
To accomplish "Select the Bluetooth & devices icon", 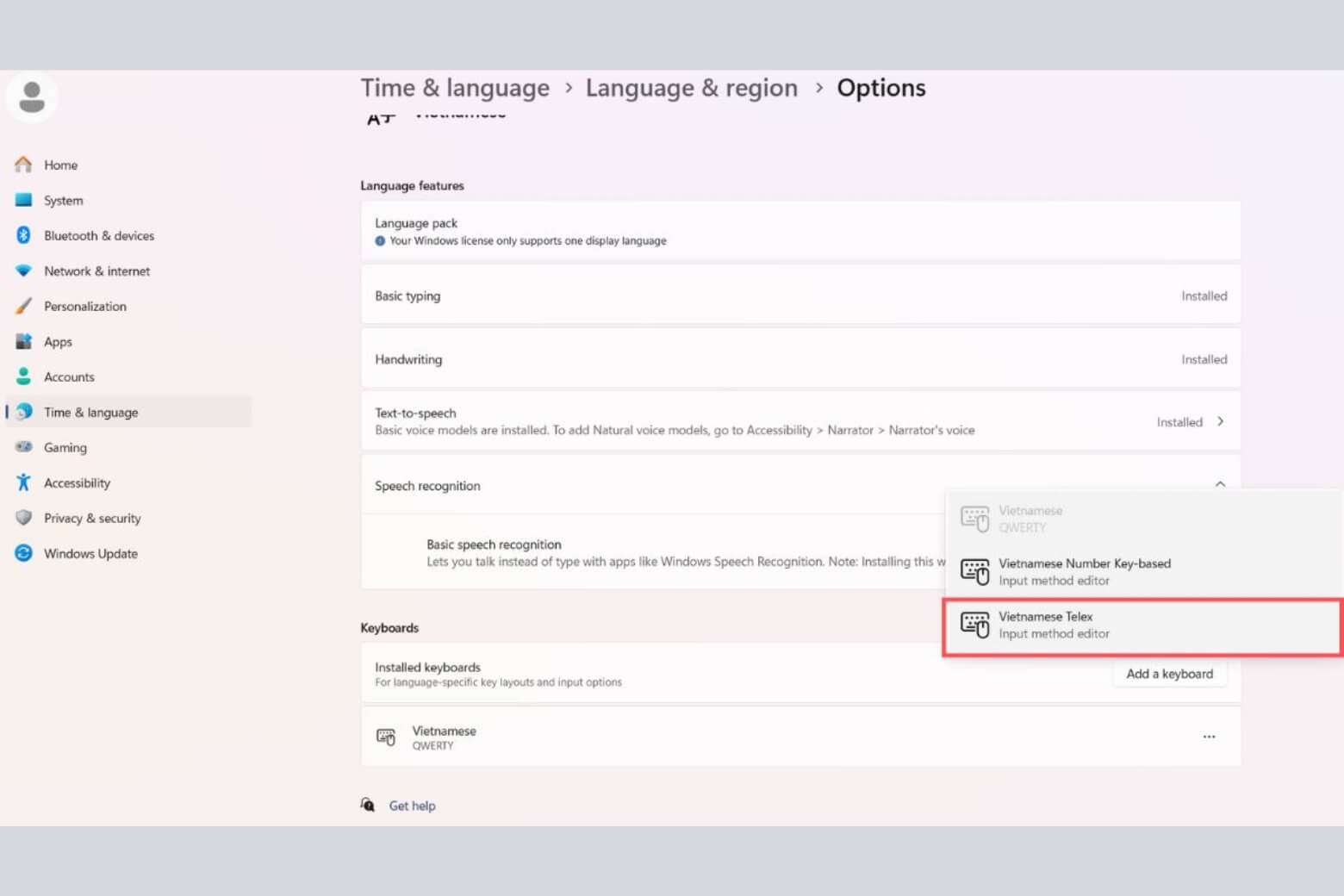I will [x=23, y=235].
